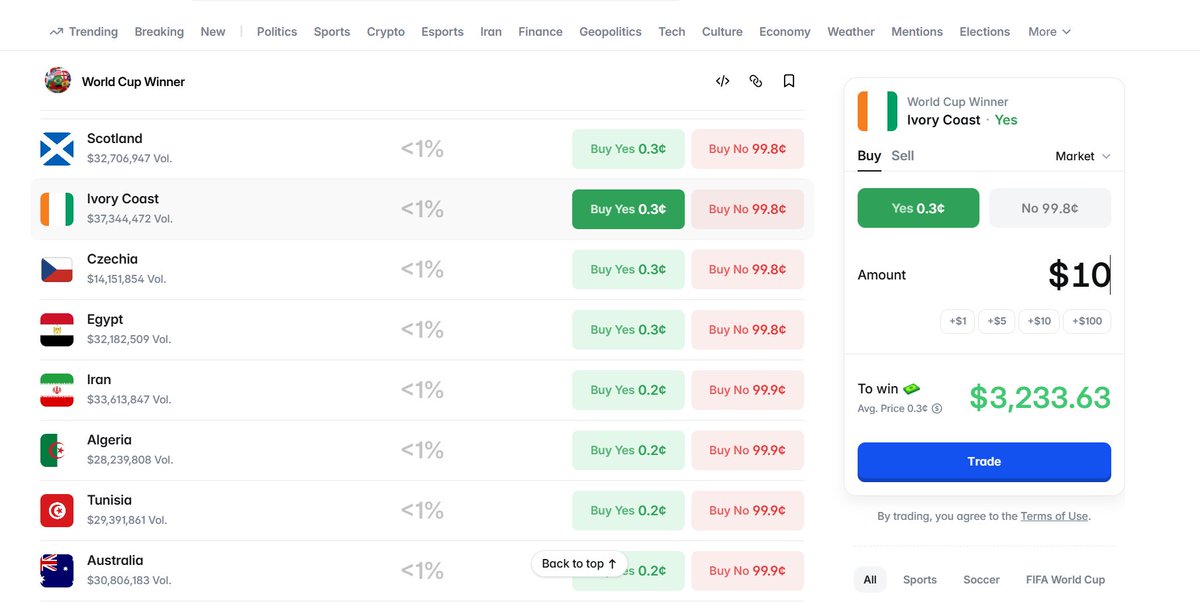Image resolution: width=1200 pixels, height=604 pixels.
Task: Open the Finance category
Action: pyautogui.click(x=540, y=32)
